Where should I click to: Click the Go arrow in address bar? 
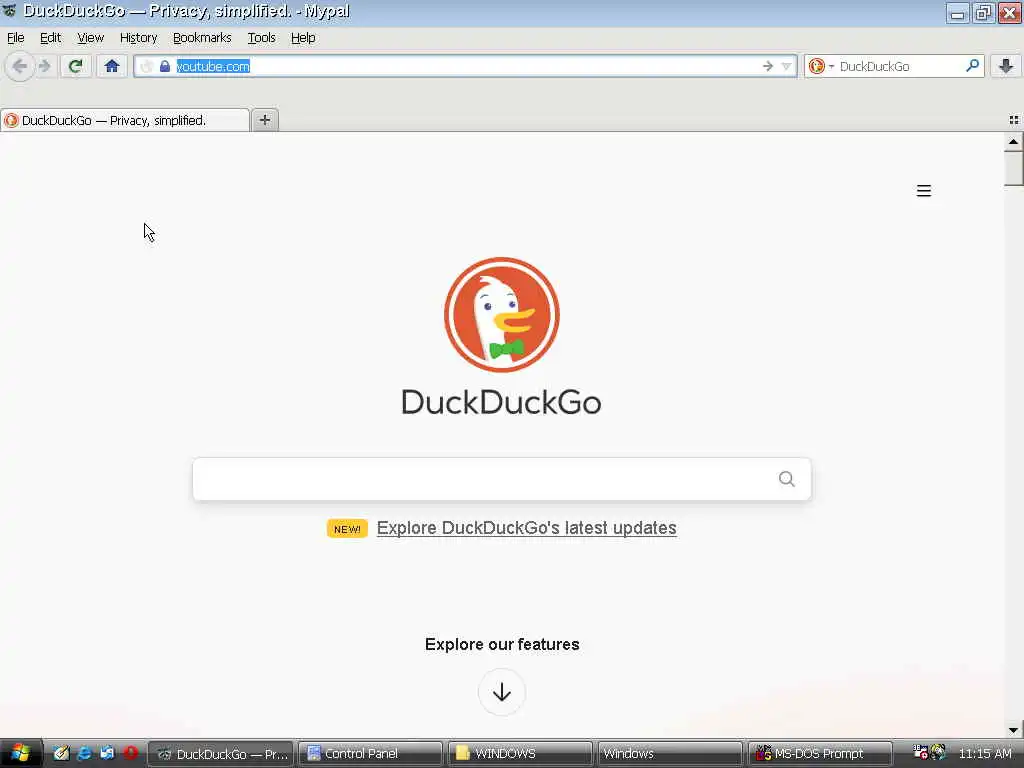click(x=768, y=66)
